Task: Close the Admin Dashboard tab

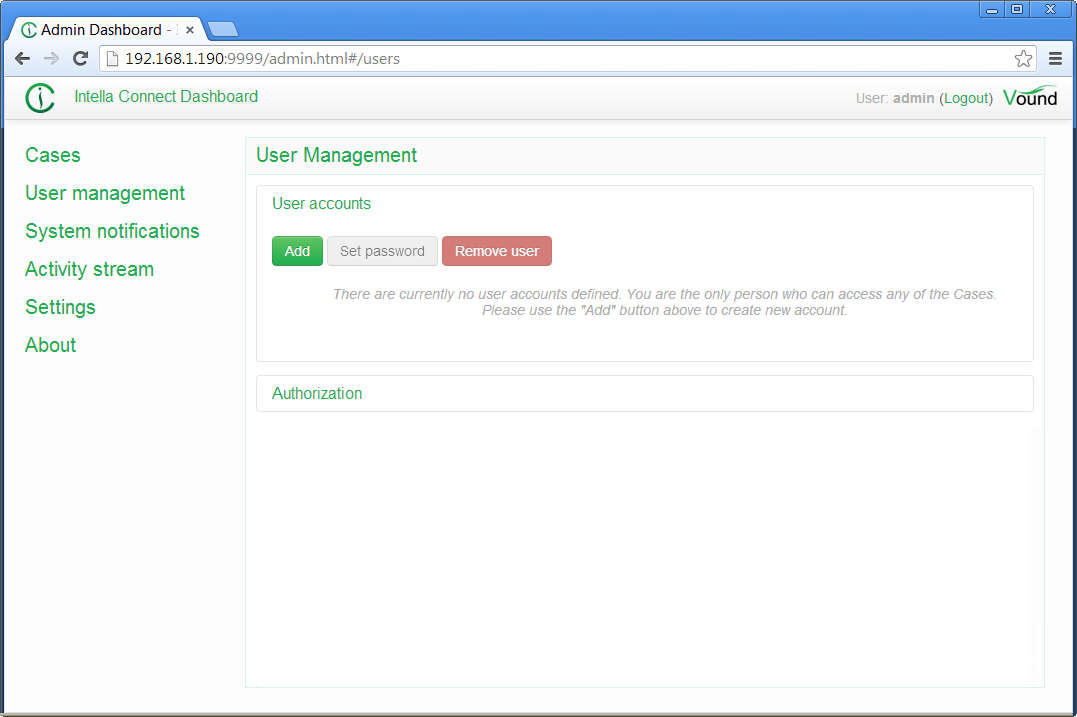Action: pos(190,30)
